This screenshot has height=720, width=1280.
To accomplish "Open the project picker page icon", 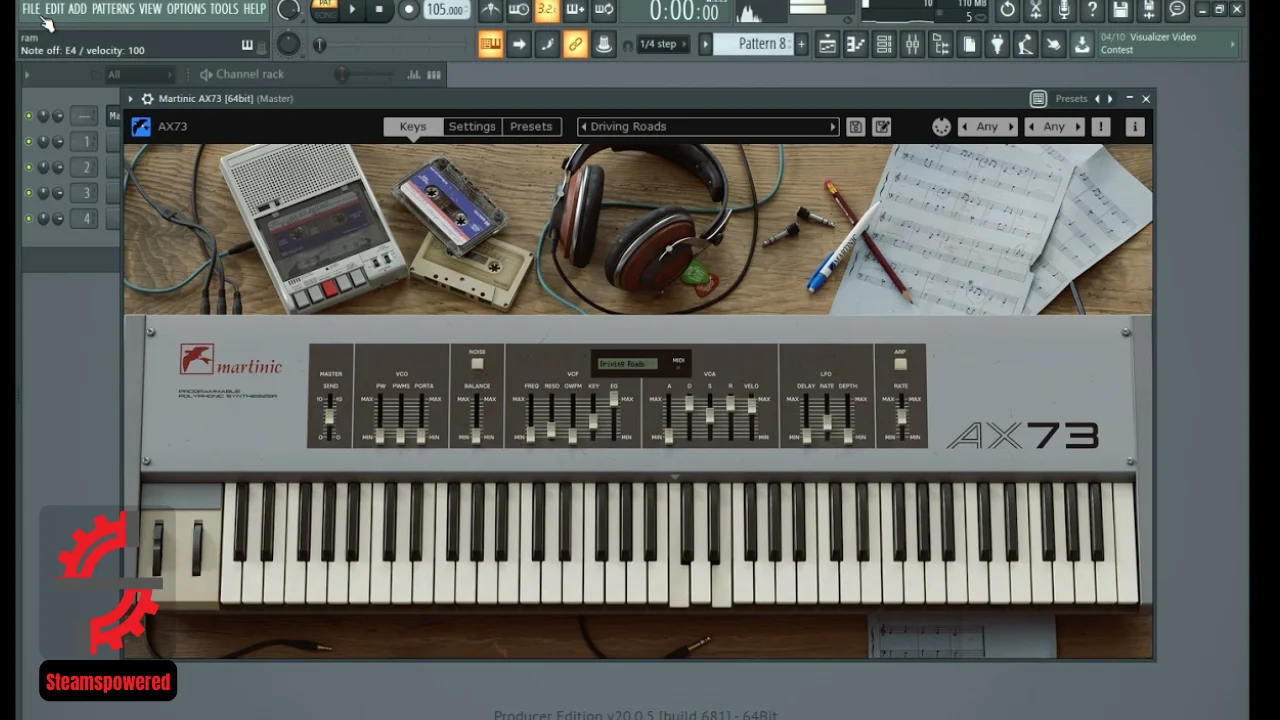I will (969, 44).
